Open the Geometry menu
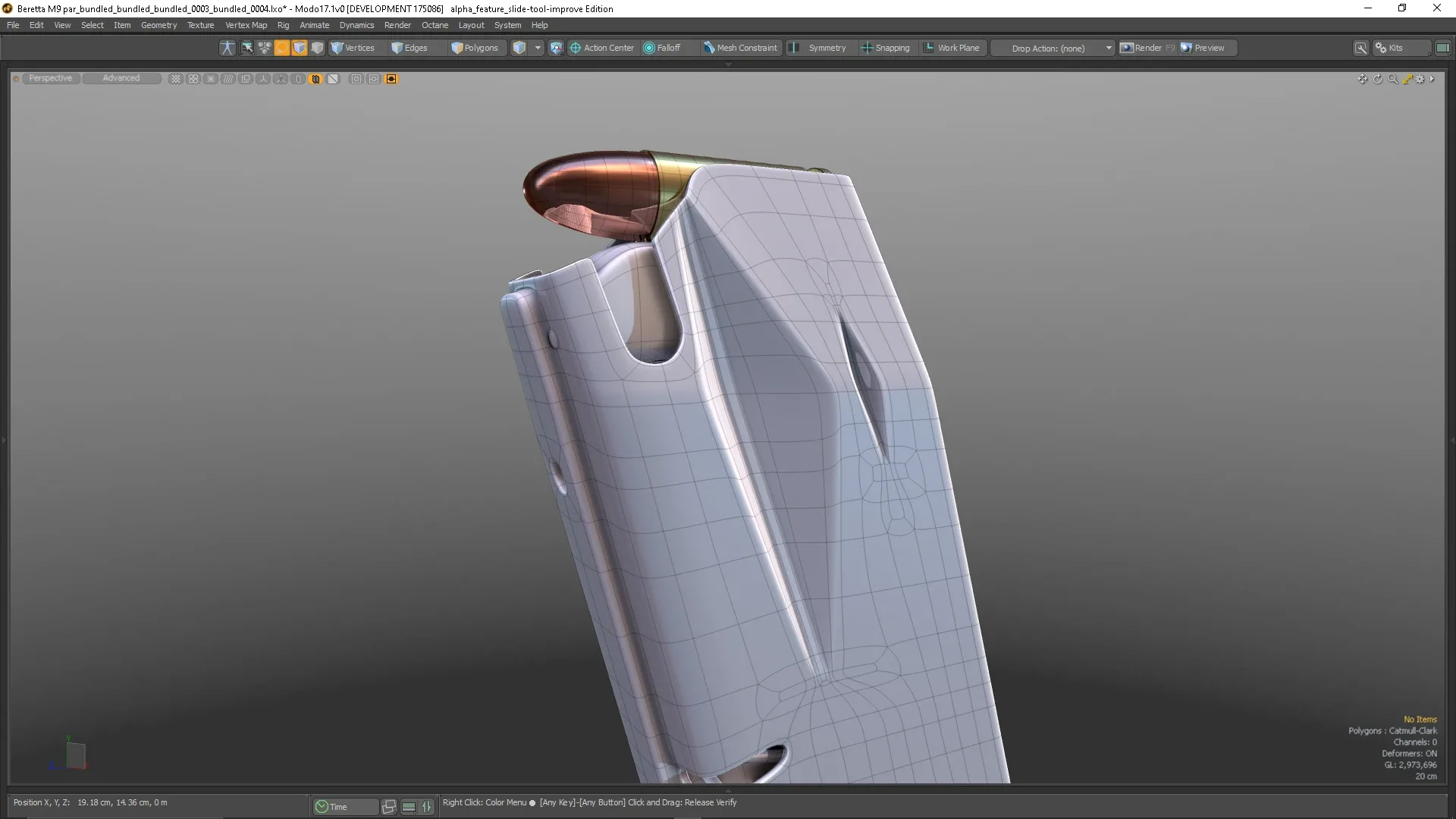The width and height of the screenshot is (1456, 819). [158, 25]
